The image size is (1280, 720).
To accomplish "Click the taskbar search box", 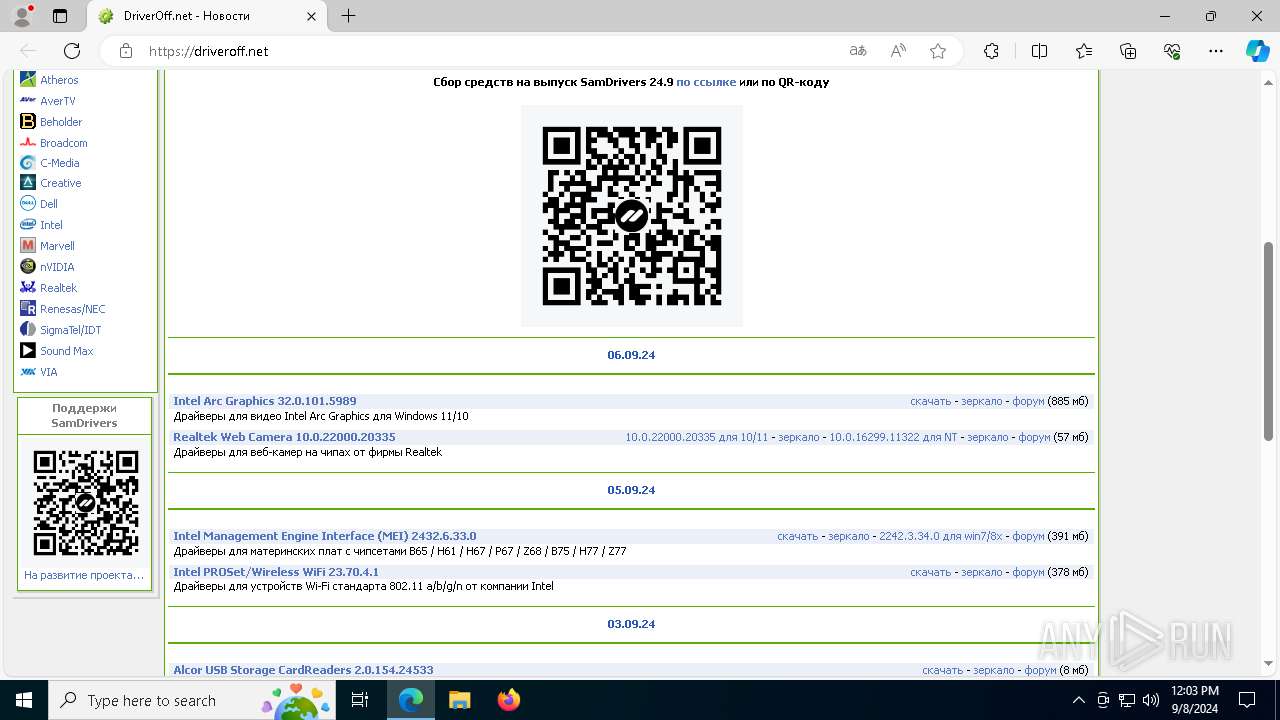I will click(x=192, y=700).
